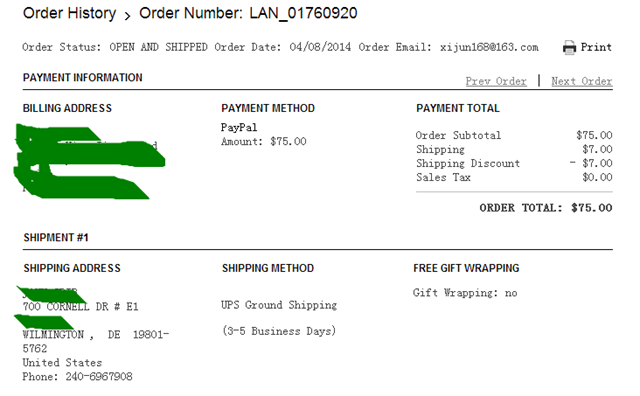Click the Sales Tax amount $0.00
Image resolution: width=640 pixels, height=396 pixels.
coord(597,177)
